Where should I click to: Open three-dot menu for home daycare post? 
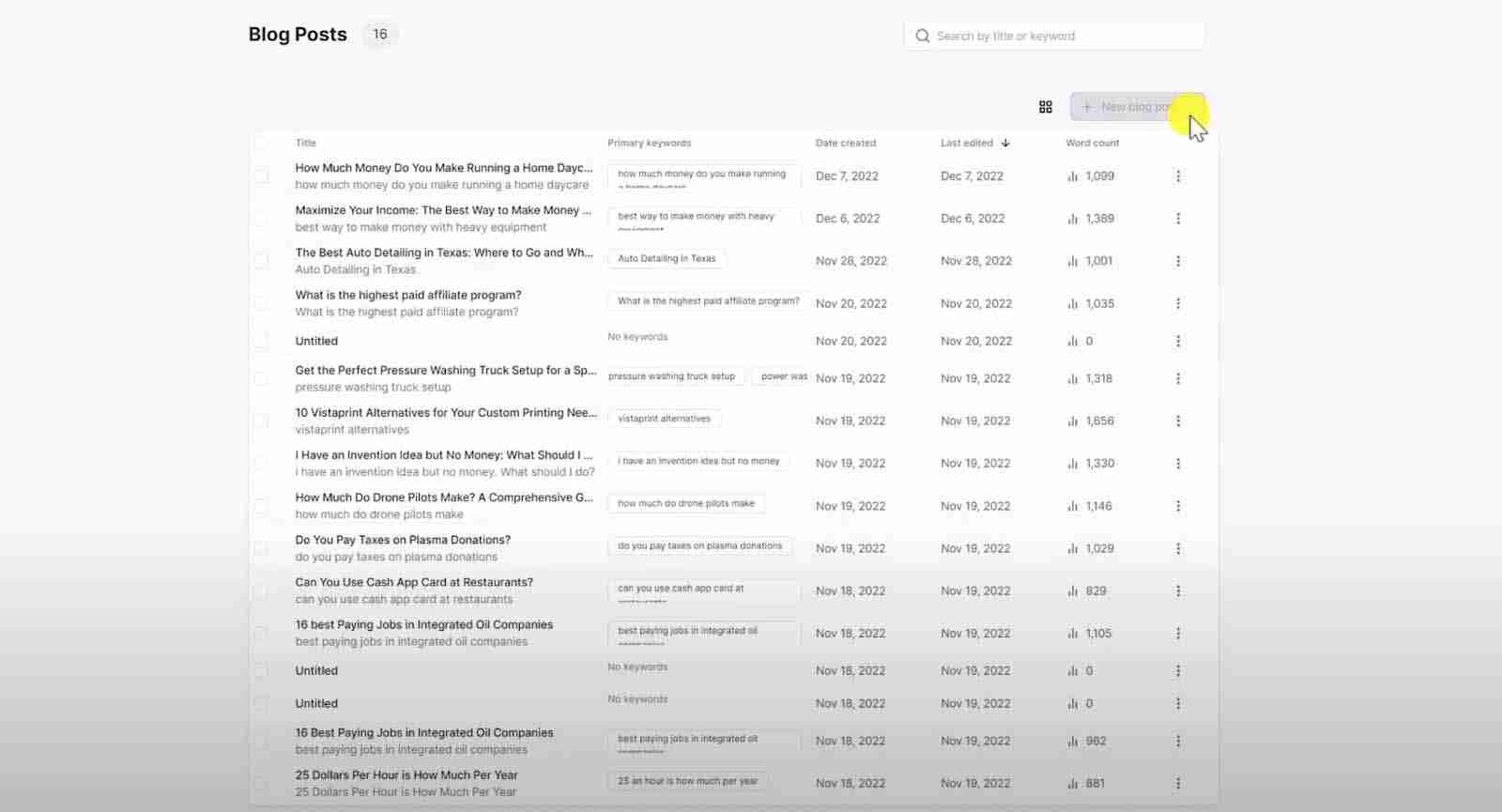pos(1178,176)
